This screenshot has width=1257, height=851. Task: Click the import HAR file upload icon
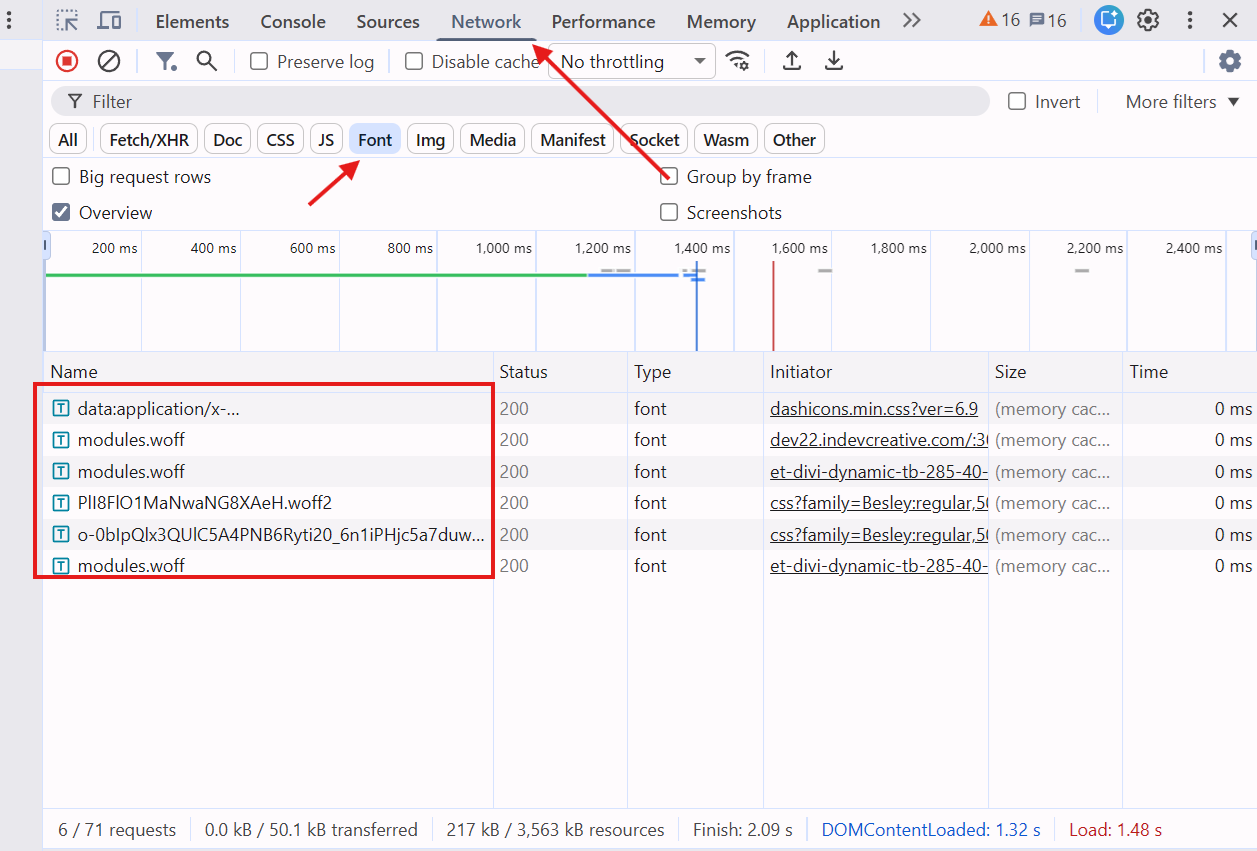791,62
